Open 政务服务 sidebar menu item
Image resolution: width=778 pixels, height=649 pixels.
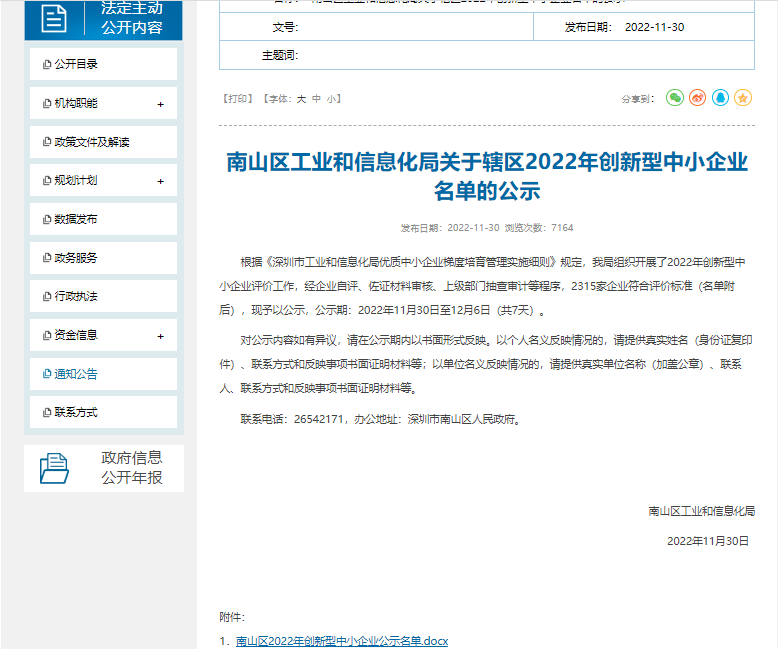pyautogui.click(x=76, y=258)
